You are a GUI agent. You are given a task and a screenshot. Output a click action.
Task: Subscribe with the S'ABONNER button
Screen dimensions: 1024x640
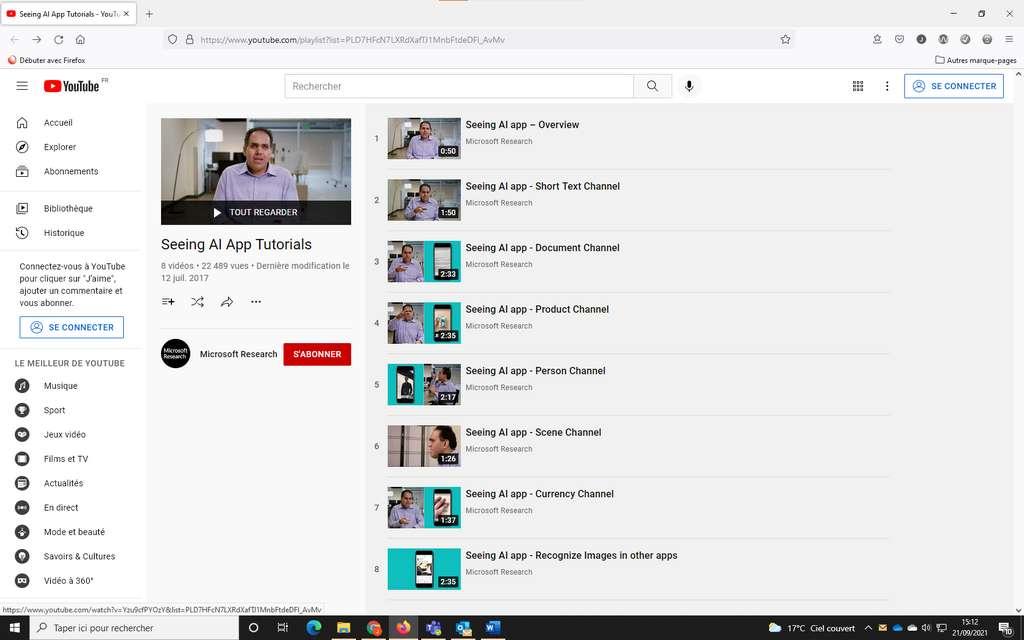coord(317,354)
